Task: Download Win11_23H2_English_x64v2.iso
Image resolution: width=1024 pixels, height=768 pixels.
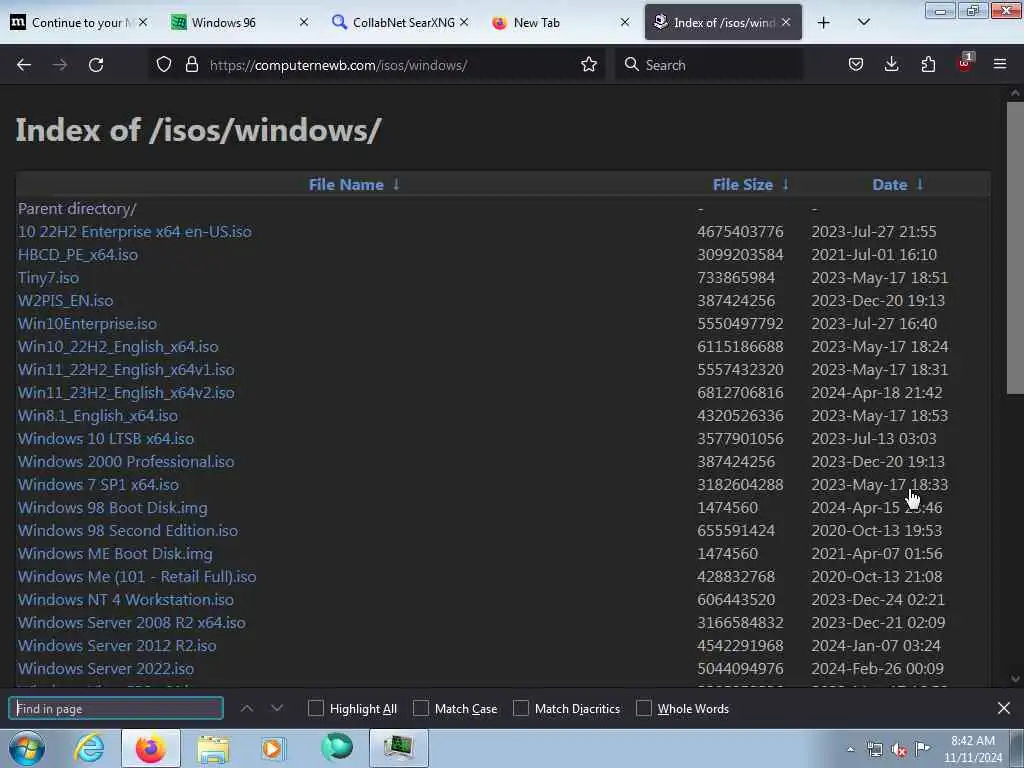Action: point(126,392)
